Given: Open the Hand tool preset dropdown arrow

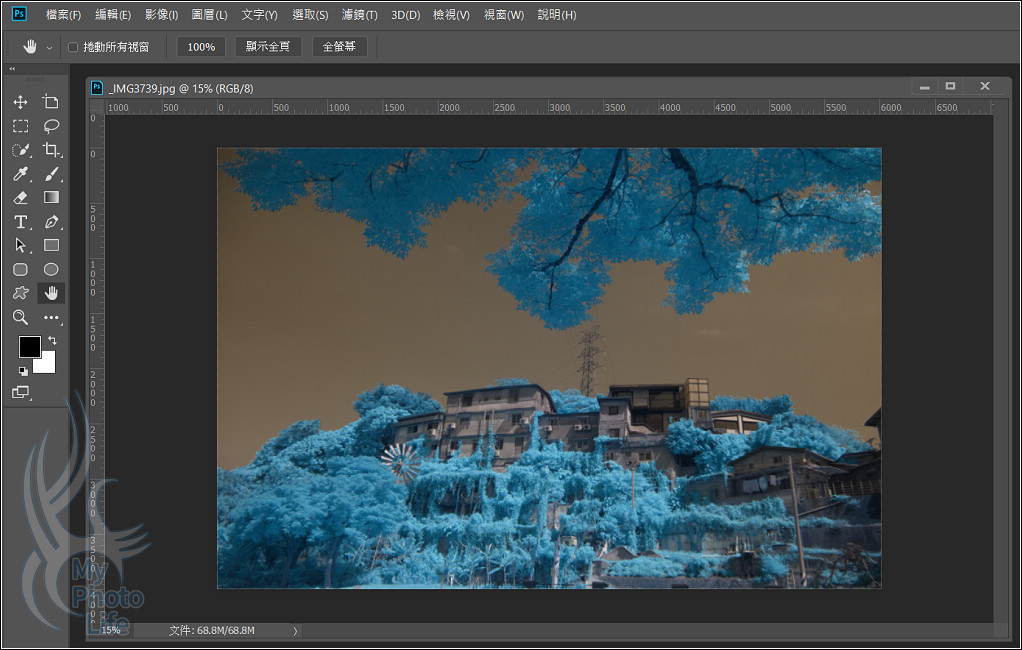Looking at the screenshot, I should click(x=49, y=48).
